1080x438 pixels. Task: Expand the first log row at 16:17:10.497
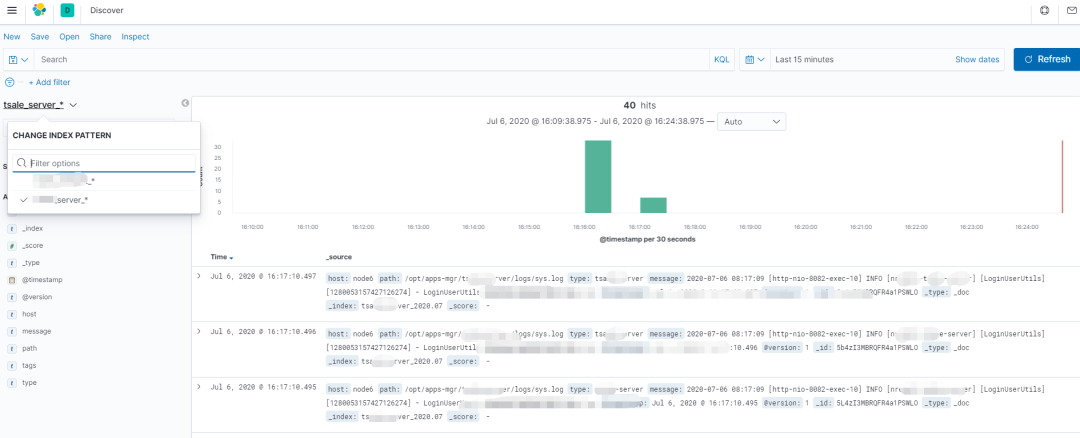pos(199,276)
